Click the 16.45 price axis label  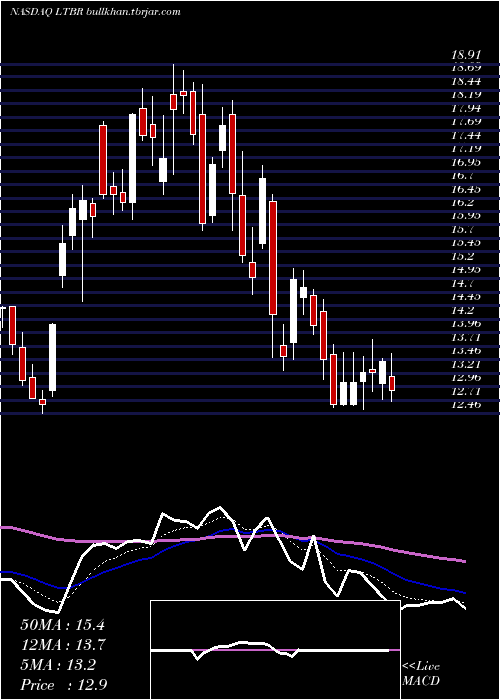tap(467, 189)
